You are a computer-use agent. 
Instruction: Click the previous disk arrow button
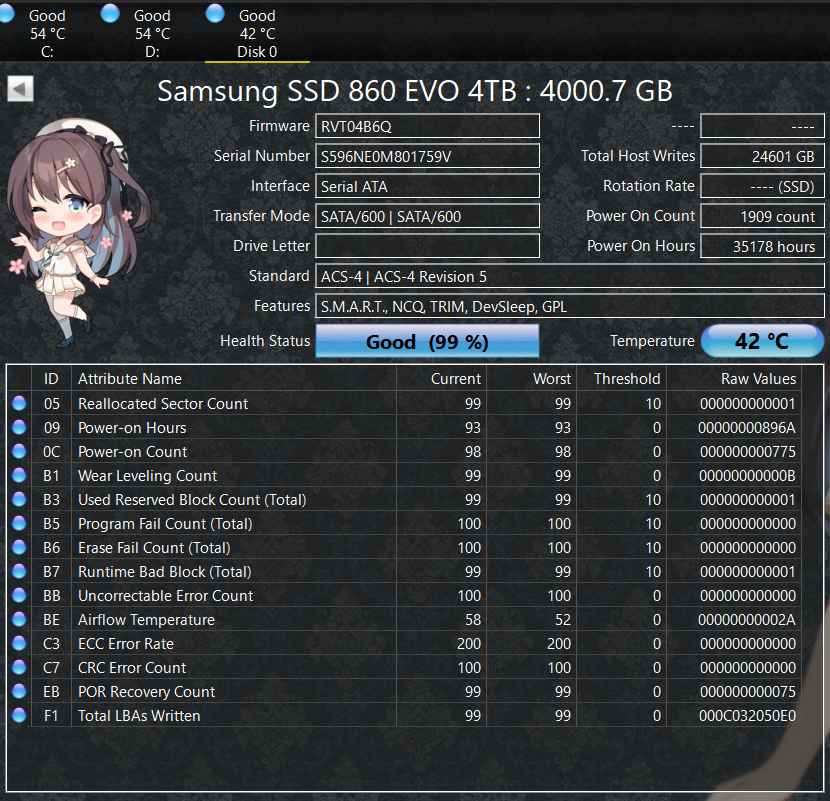click(x=20, y=88)
